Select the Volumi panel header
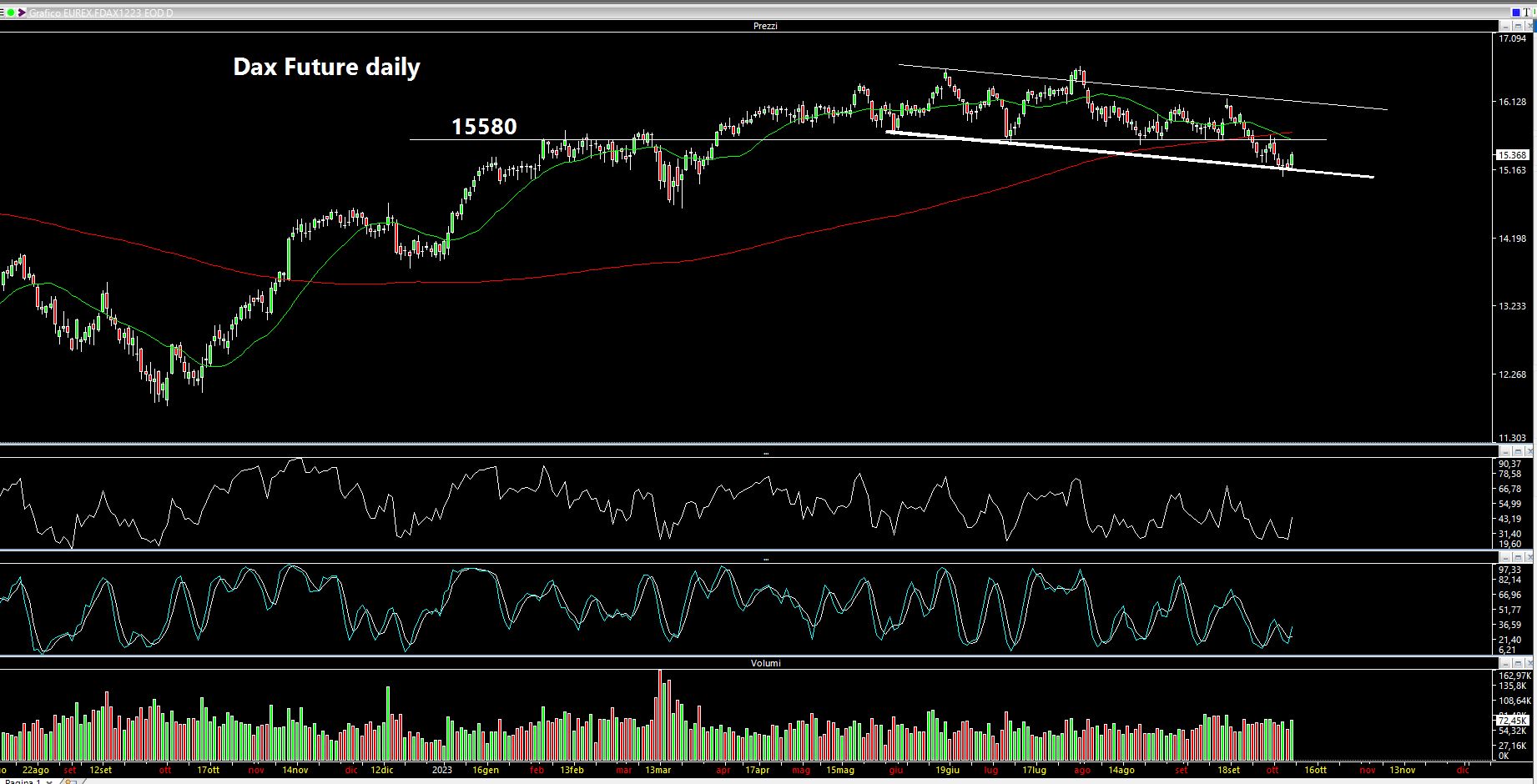Image resolution: width=1537 pixels, height=784 pixels. pos(765,663)
